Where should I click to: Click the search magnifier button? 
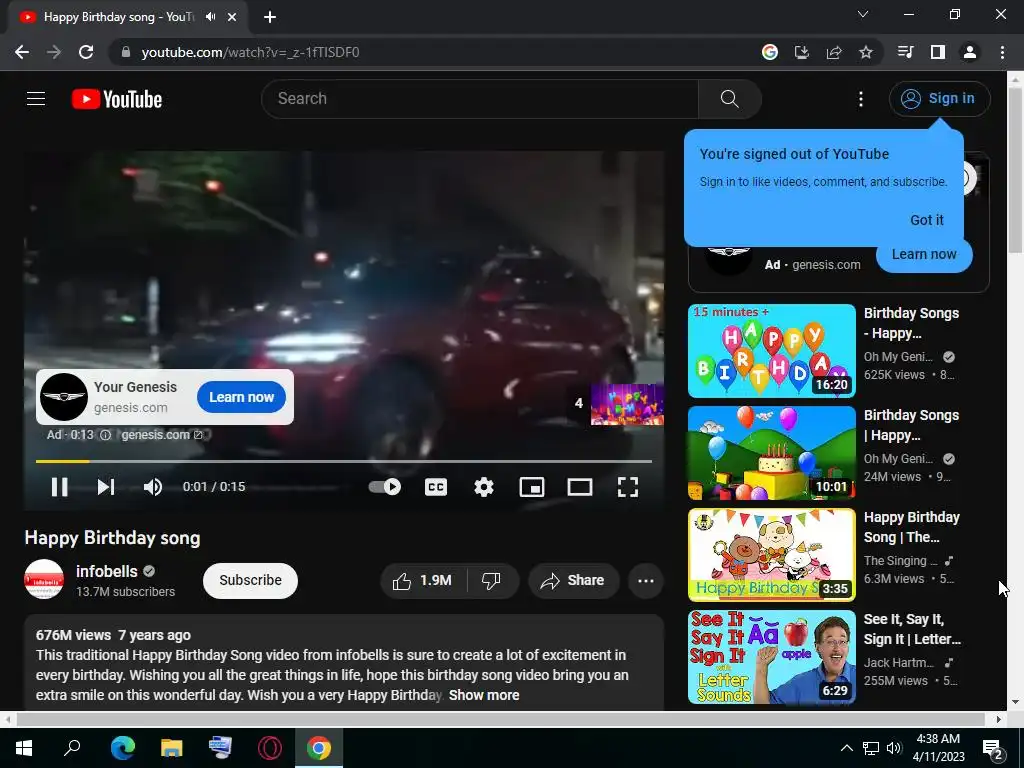point(729,99)
